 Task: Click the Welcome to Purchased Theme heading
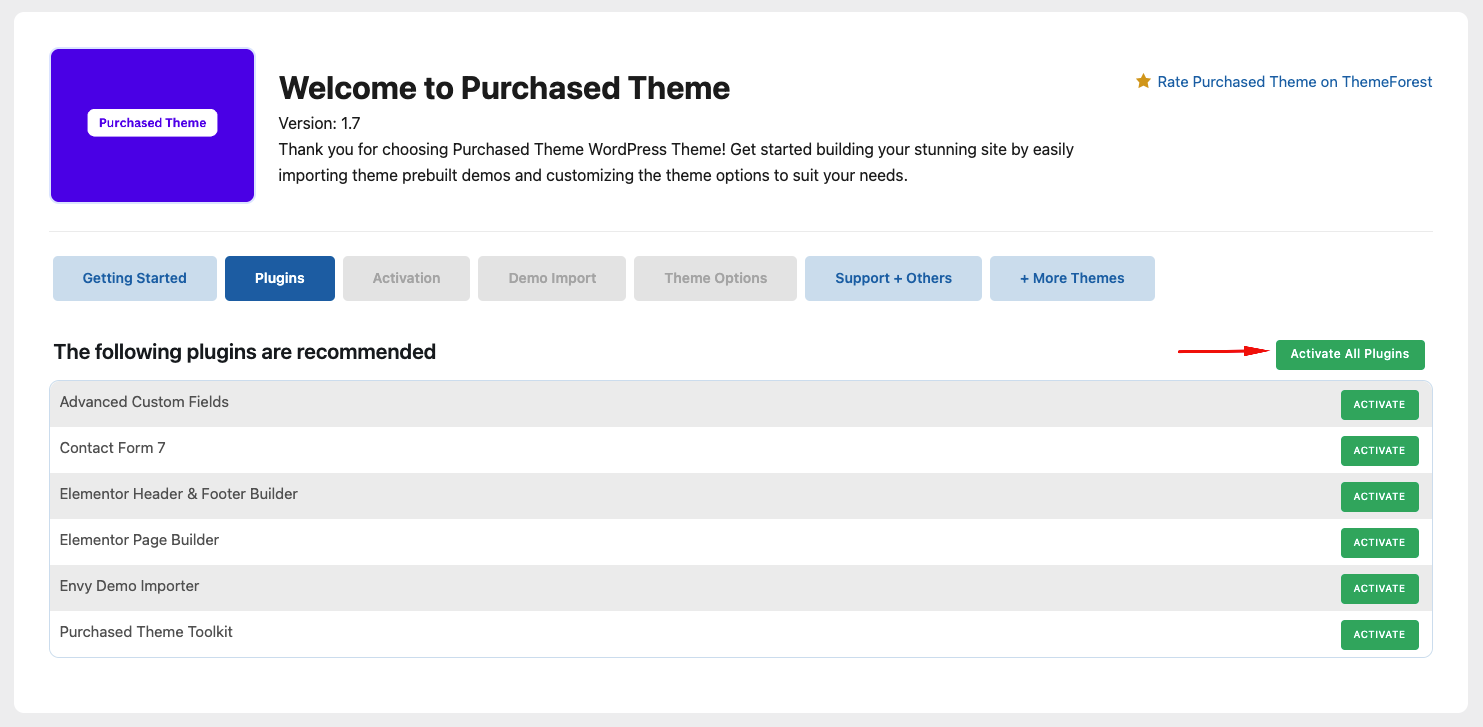point(504,88)
